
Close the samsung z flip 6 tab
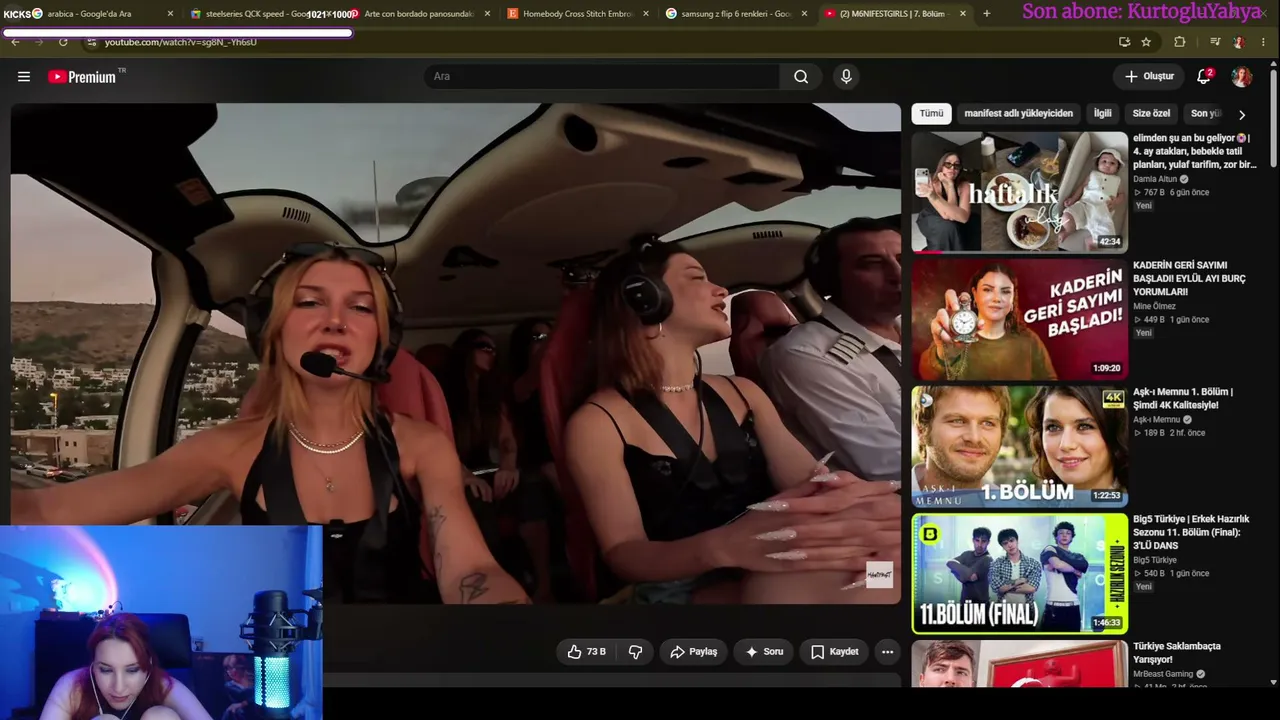[x=804, y=14]
